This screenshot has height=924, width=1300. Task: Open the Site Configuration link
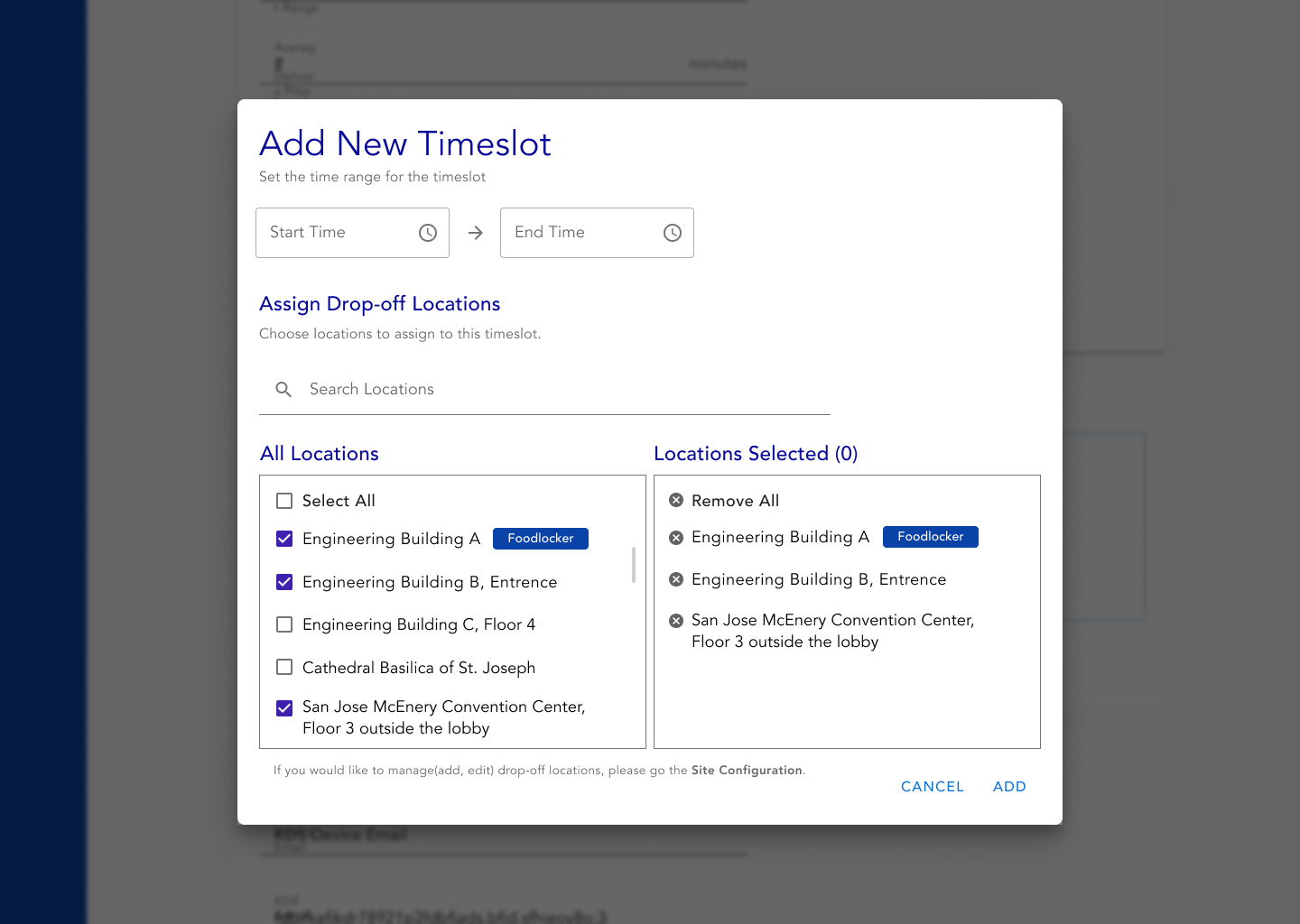(x=747, y=771)
